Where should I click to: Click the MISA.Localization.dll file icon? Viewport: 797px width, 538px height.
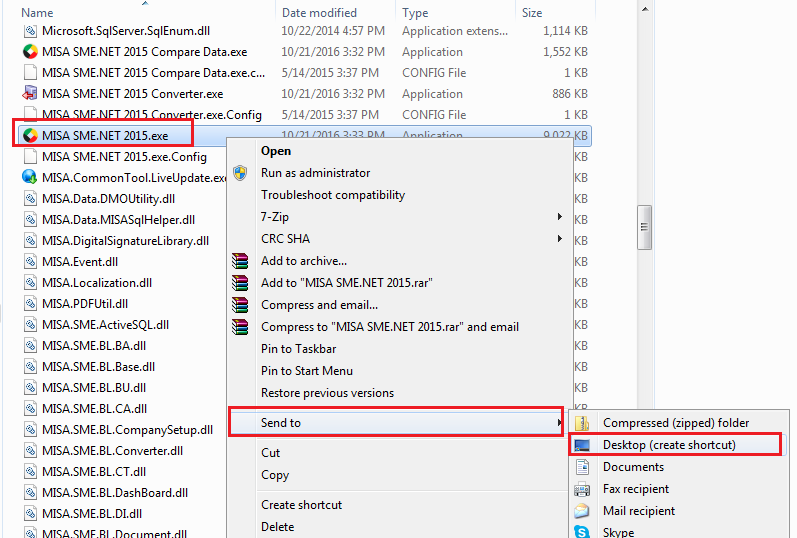click(x=30, y=283)
